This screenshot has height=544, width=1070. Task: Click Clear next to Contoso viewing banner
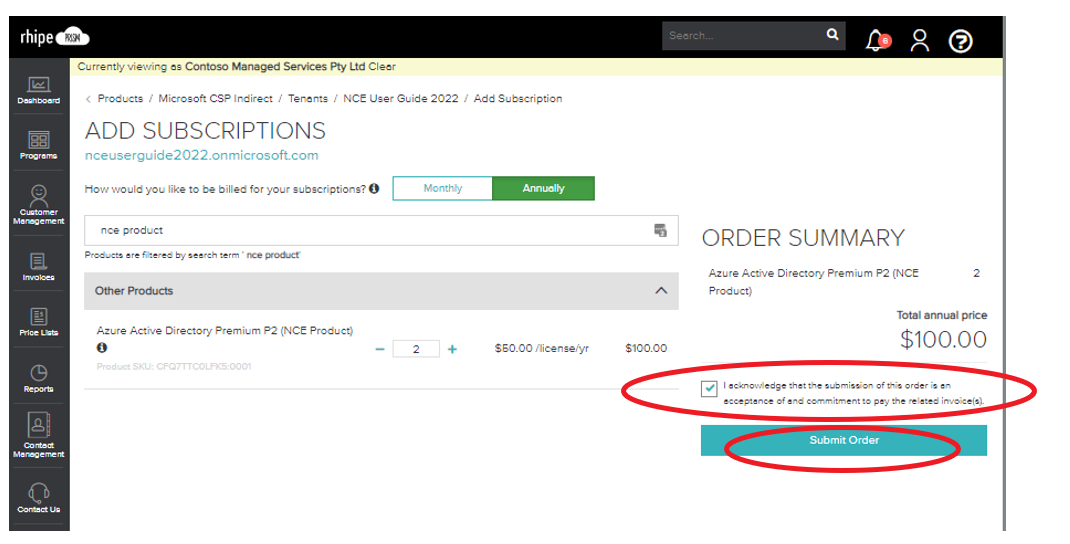point(382,66)
